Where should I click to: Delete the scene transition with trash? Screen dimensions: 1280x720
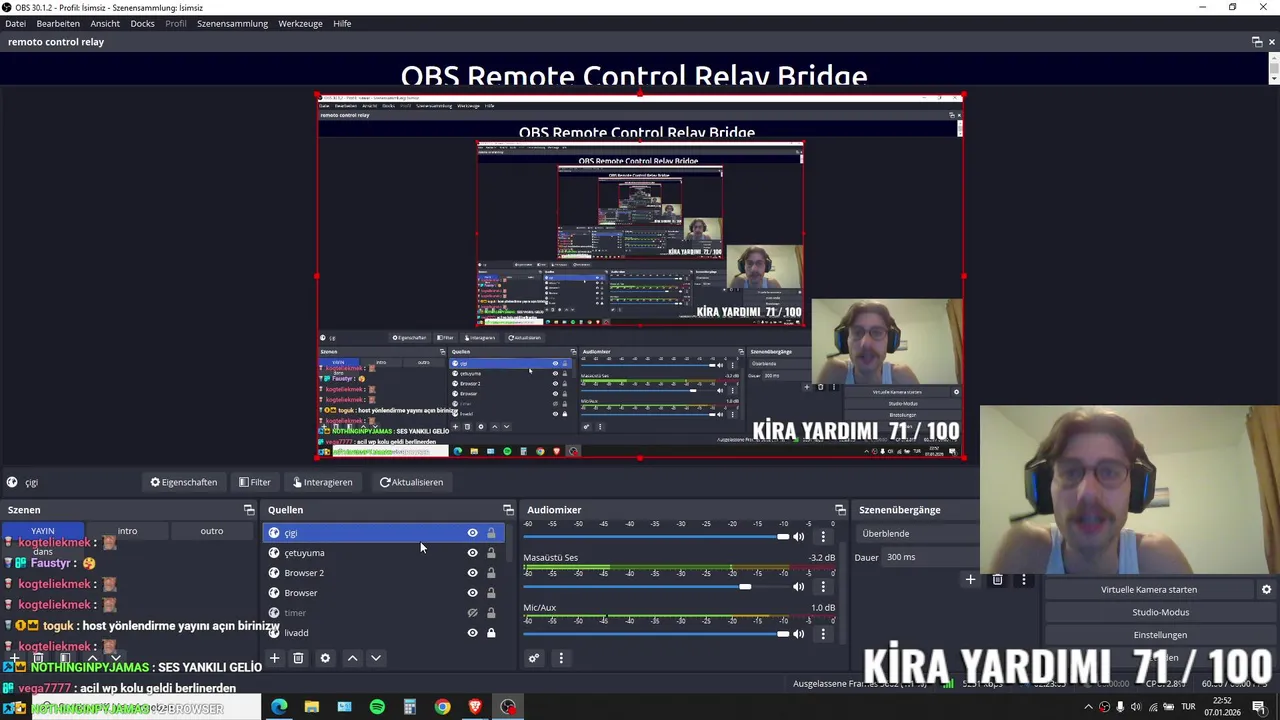coord(997,580)
